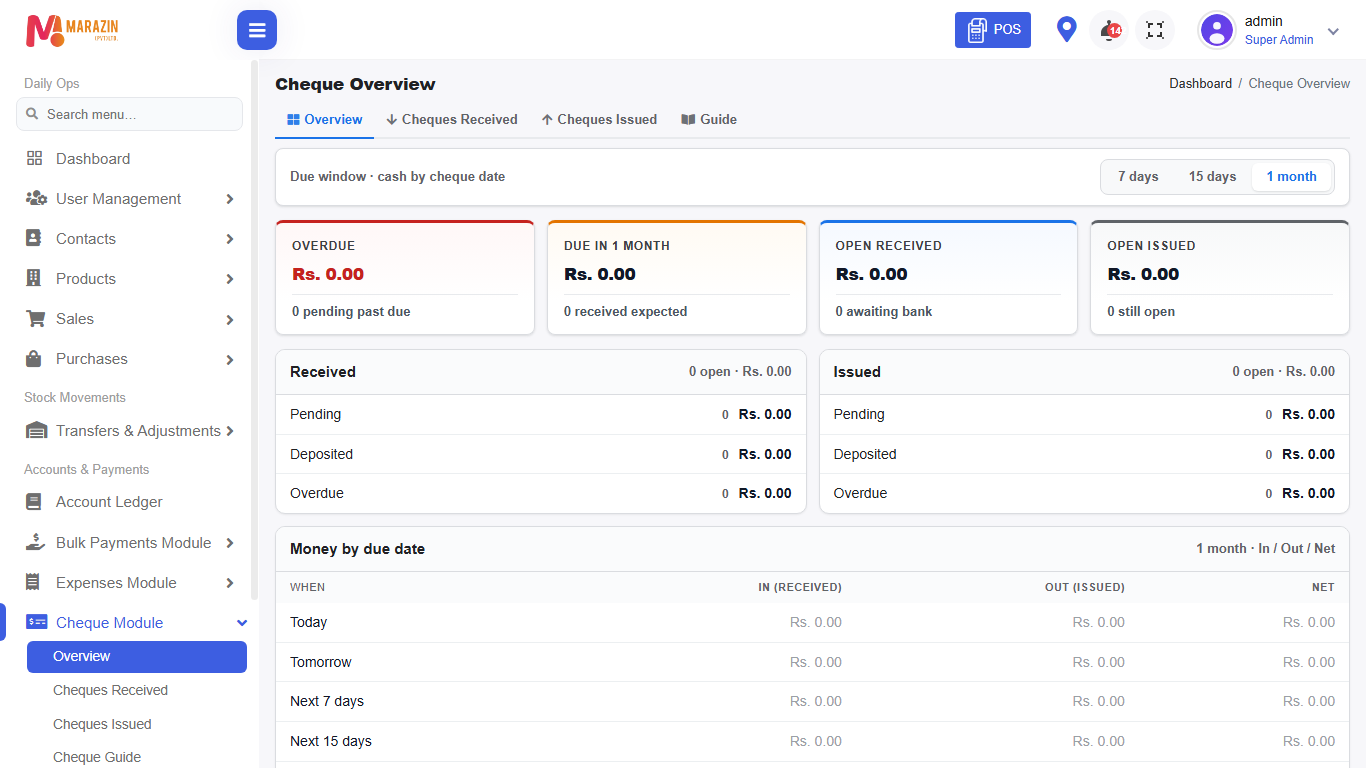Click the Expenses Module receipt icon
Image resolution: width=1366 pixels, height=768 pixels.
point(35,583)
